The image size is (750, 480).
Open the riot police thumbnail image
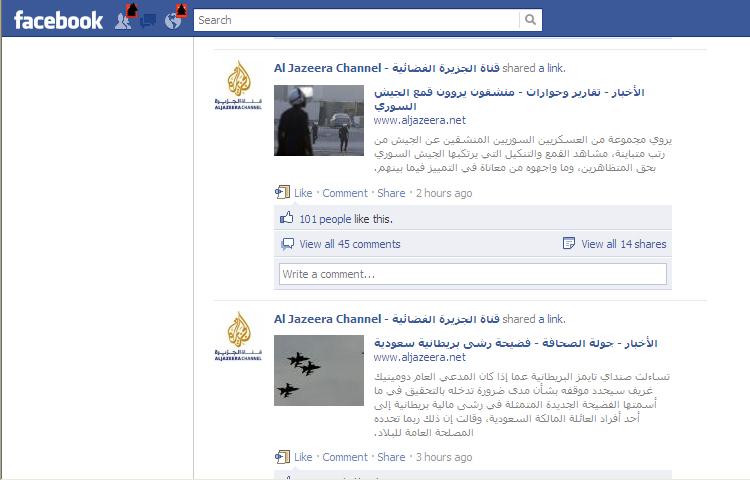click(x=319, y=120)
